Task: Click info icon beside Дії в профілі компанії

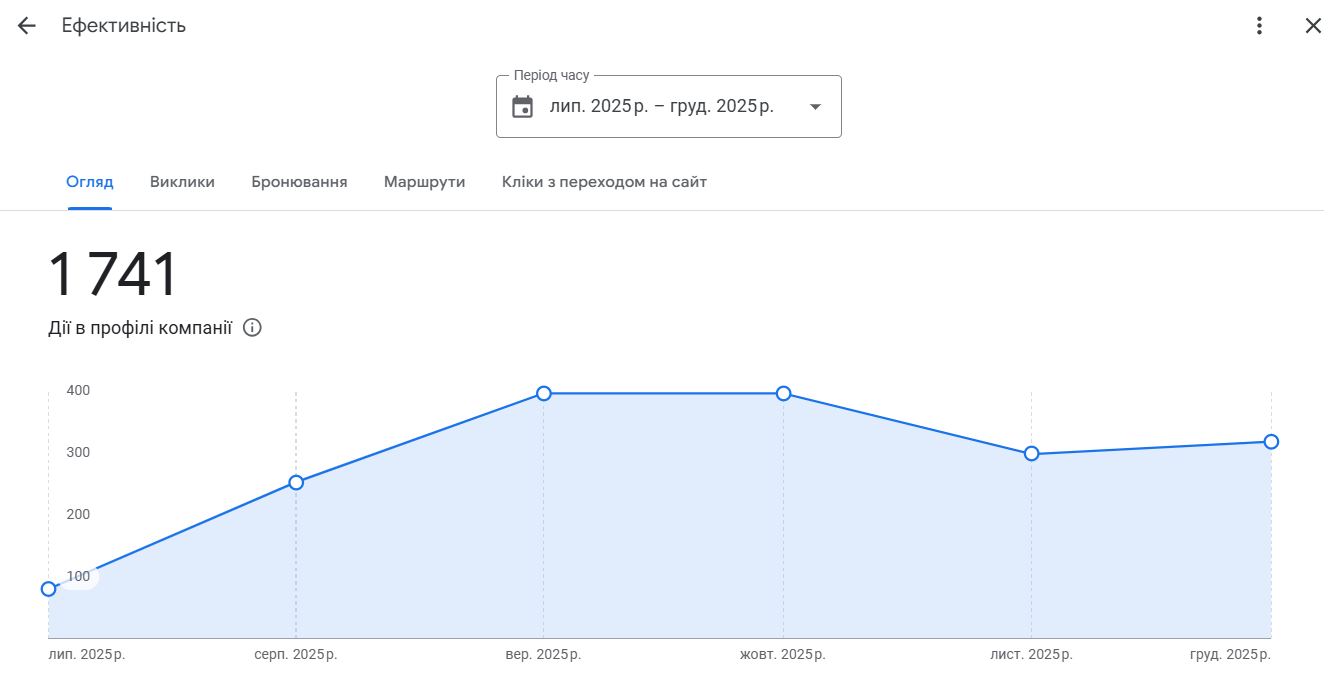Action: (252, 328)
